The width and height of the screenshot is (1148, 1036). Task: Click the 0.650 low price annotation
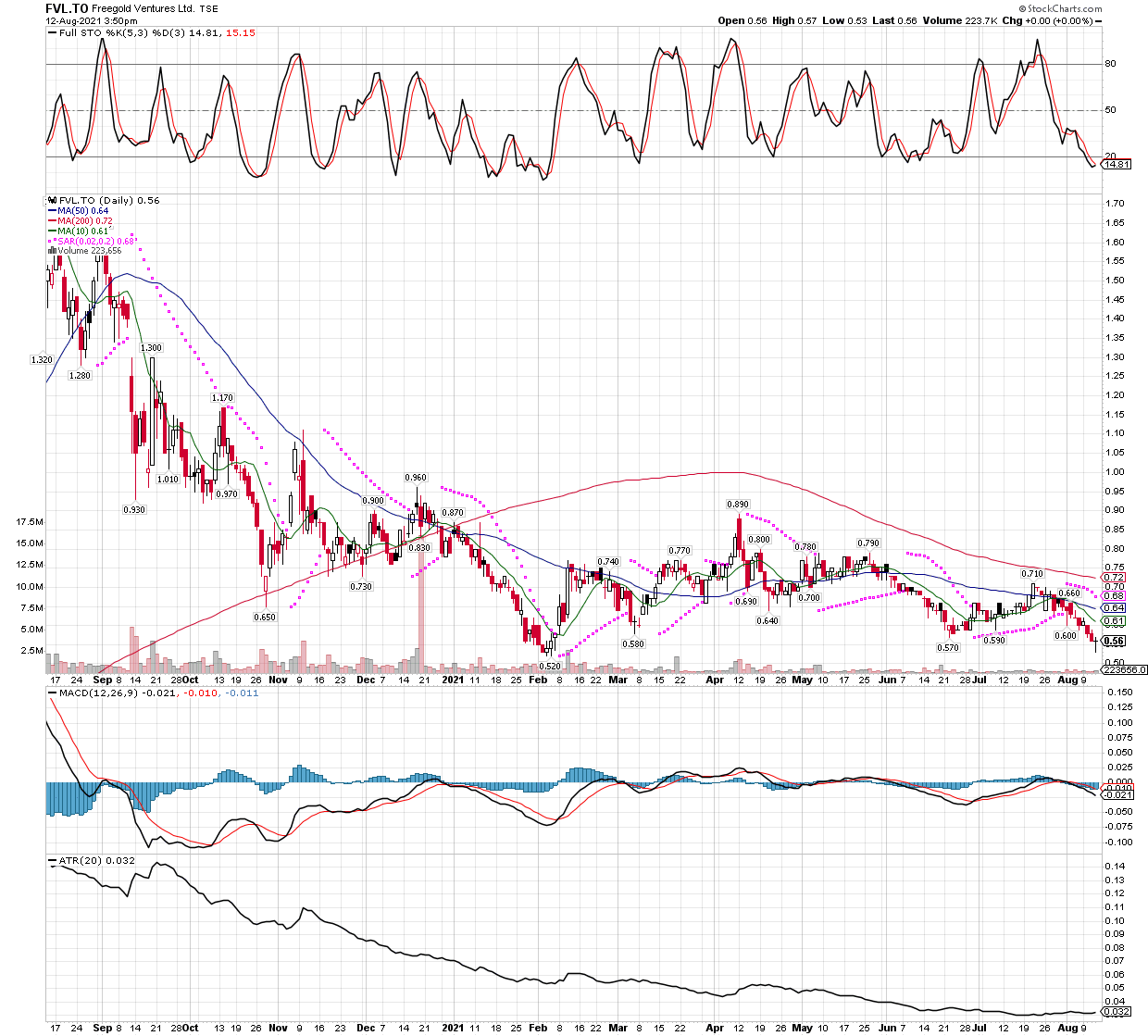265,617
